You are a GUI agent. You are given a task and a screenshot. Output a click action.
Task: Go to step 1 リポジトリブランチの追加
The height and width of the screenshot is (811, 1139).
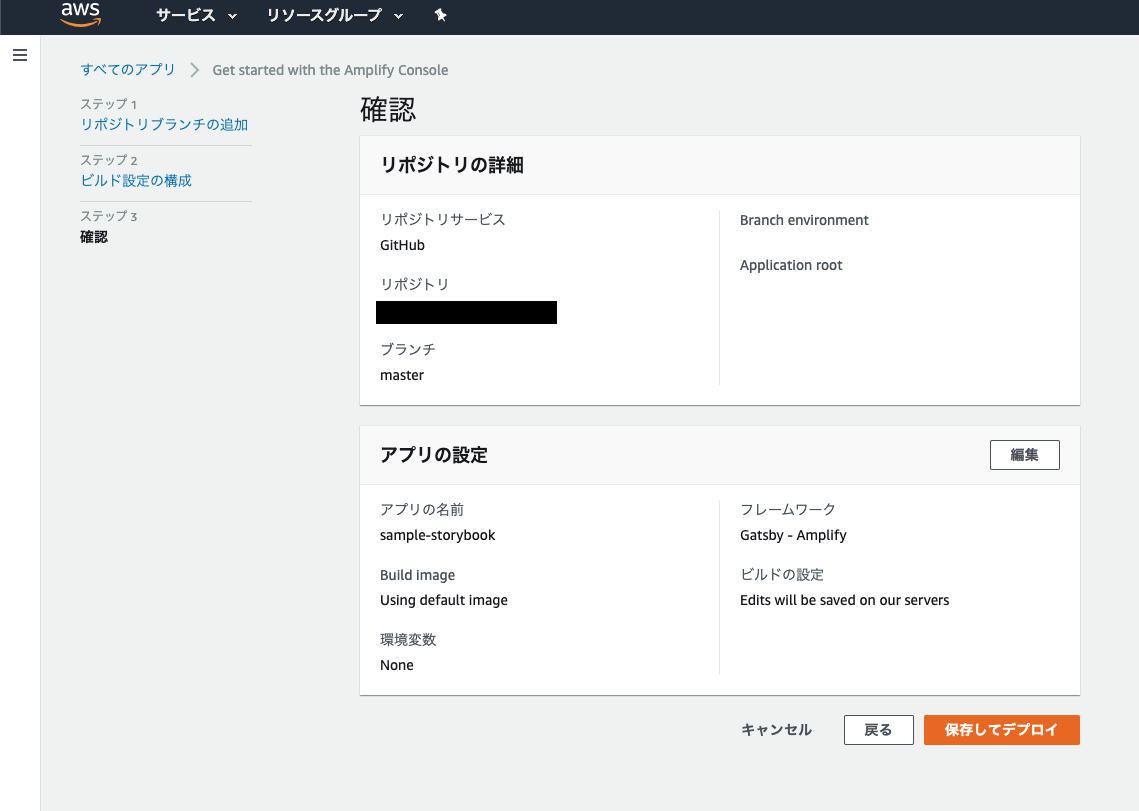point(164,124)
